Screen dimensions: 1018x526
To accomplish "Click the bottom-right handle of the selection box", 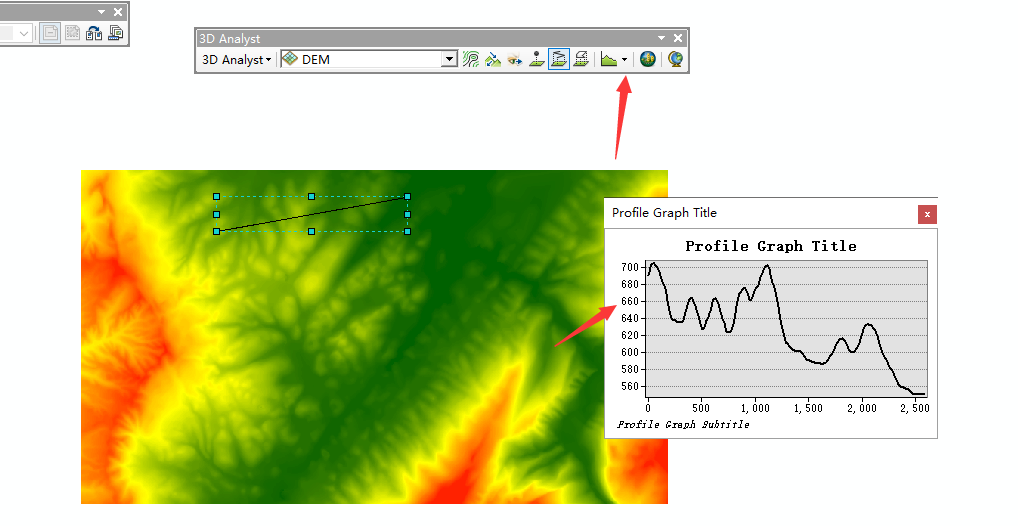I will click(x=408, y=231).
